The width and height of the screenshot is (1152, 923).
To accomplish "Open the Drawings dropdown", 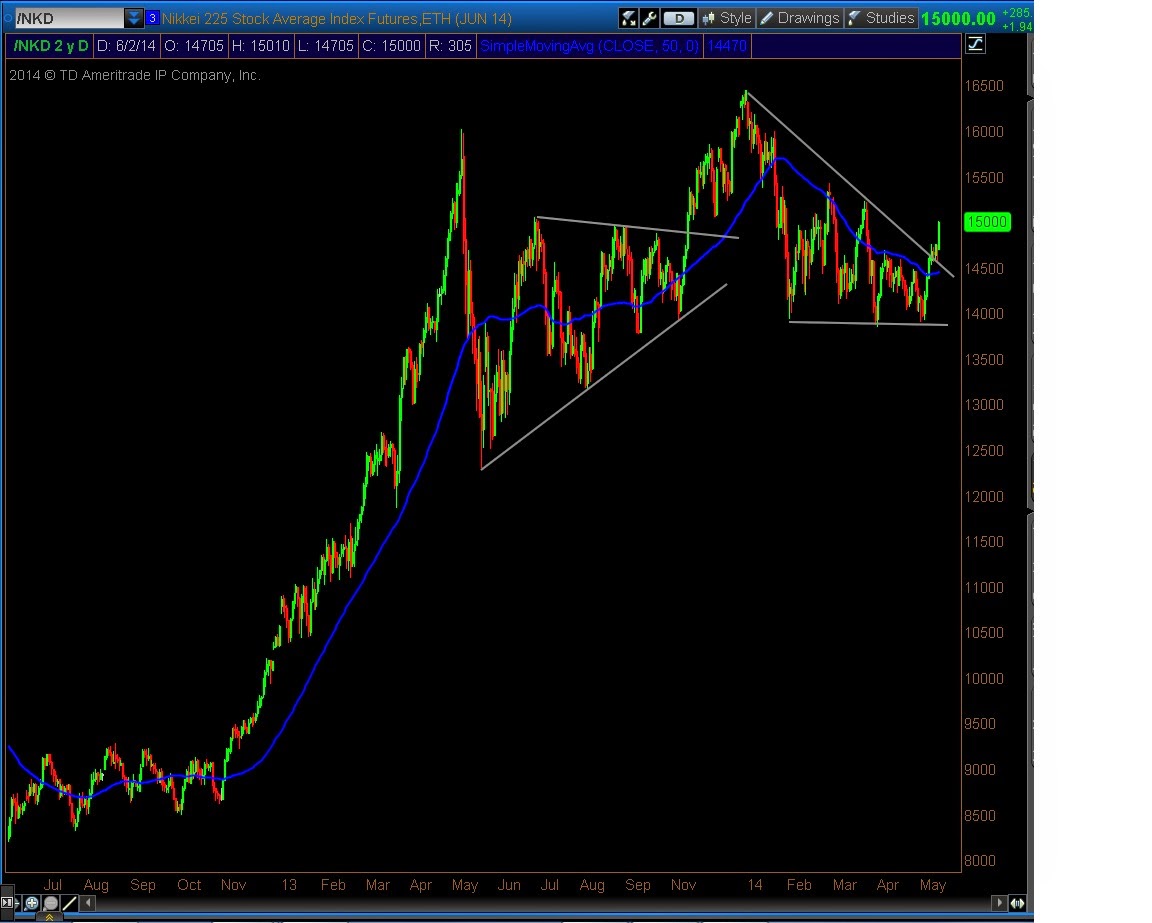I will pyautogui.click(x=807, y=17).
